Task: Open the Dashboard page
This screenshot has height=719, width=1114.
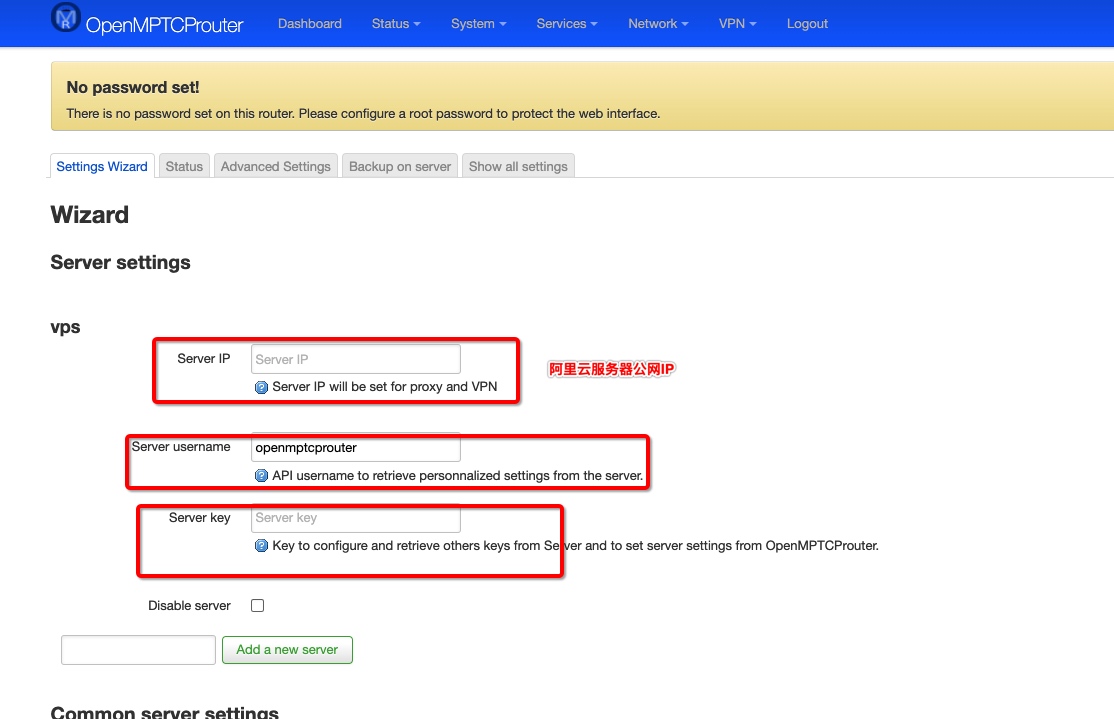Action: point(310,23)
